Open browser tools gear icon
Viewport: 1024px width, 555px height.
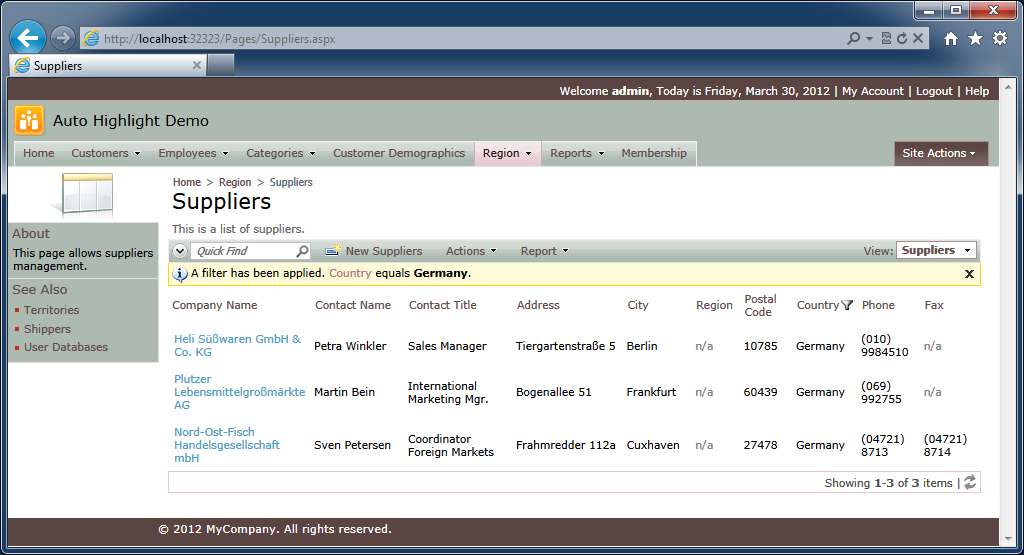point(1000,39)
